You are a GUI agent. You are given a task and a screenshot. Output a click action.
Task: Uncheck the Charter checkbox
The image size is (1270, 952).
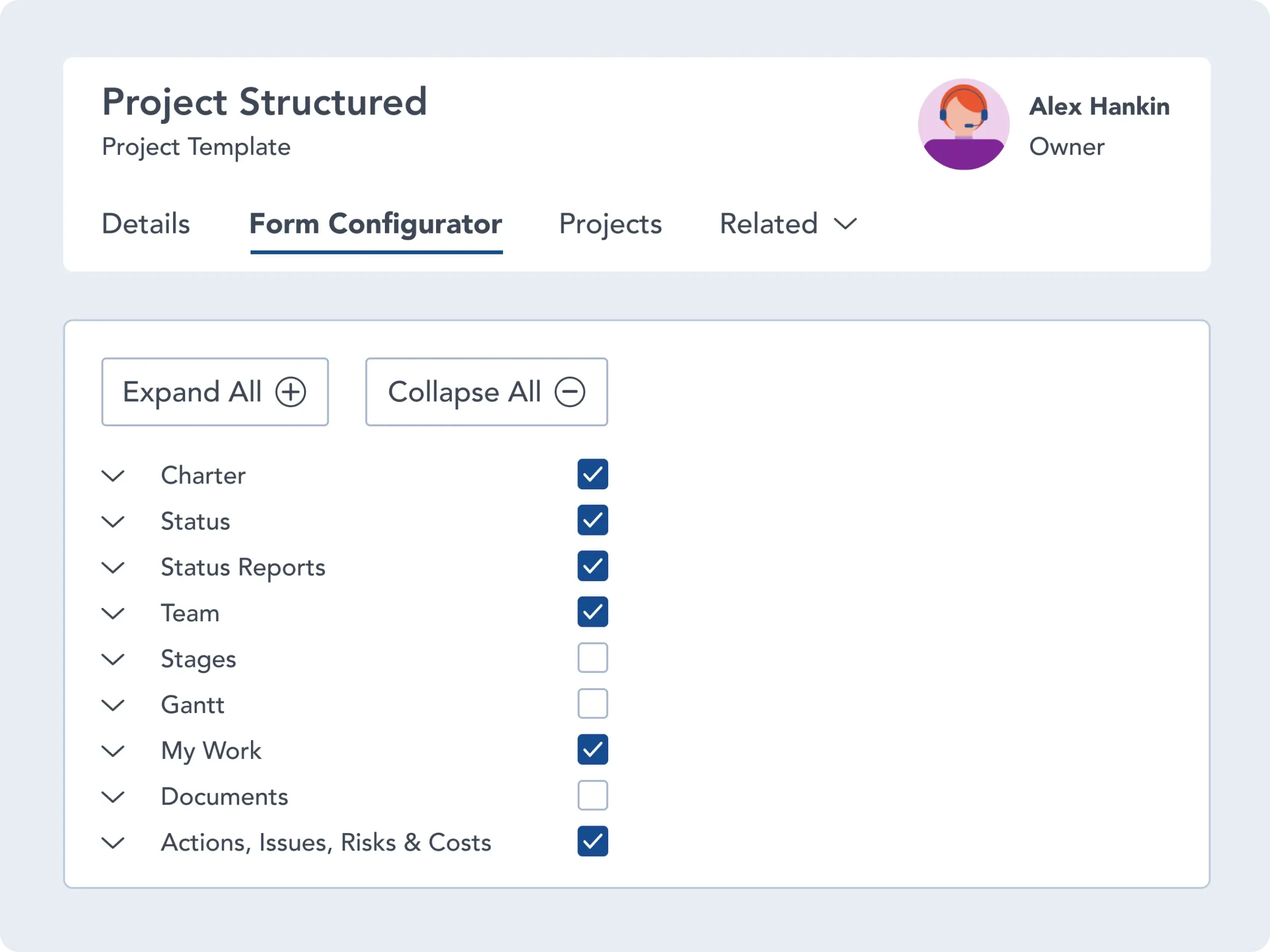click(x=592, y=474)
